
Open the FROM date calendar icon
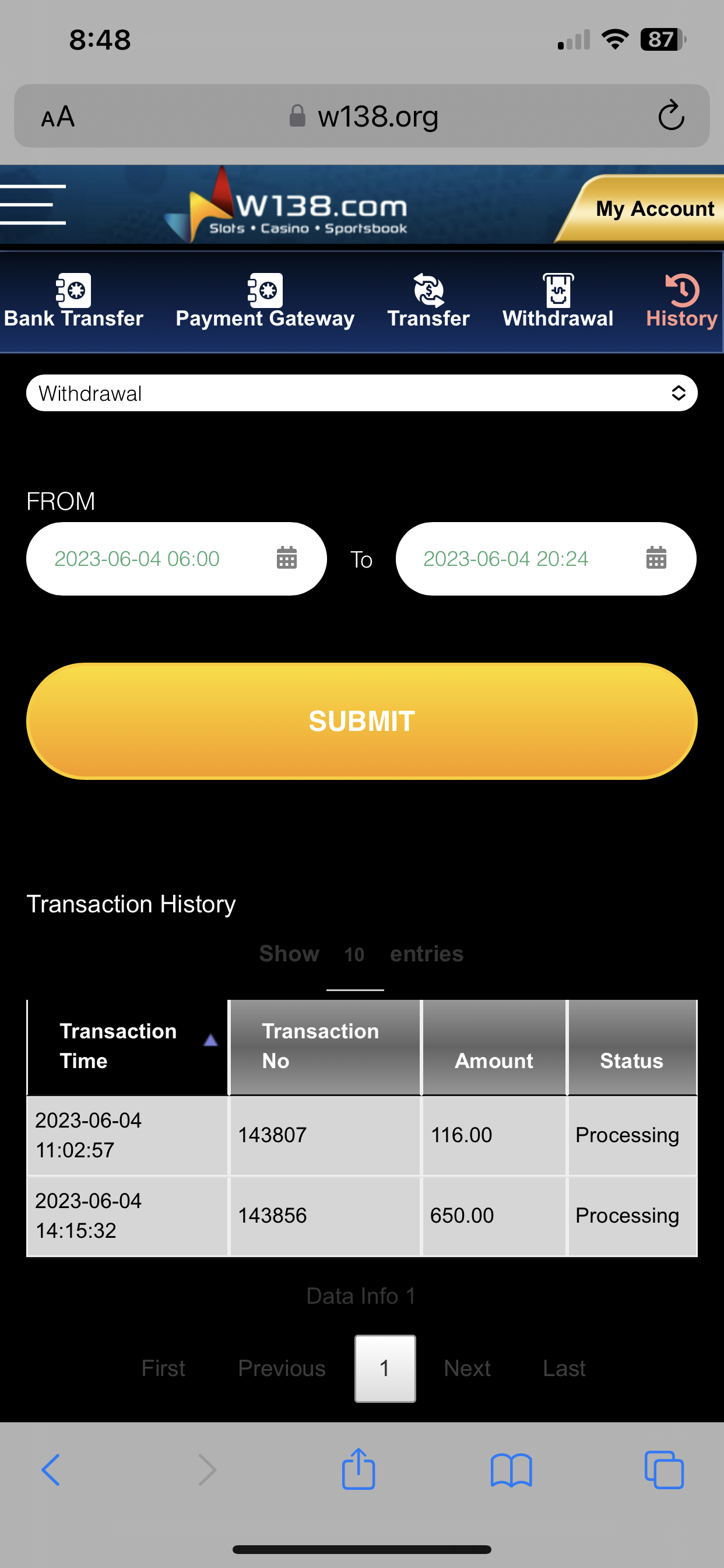coord(287,558)
